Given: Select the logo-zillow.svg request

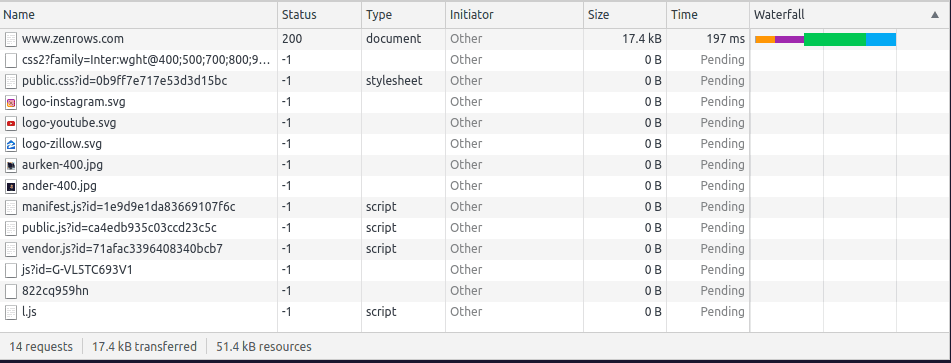Looking at the screenshot, I should click(62, 144).
